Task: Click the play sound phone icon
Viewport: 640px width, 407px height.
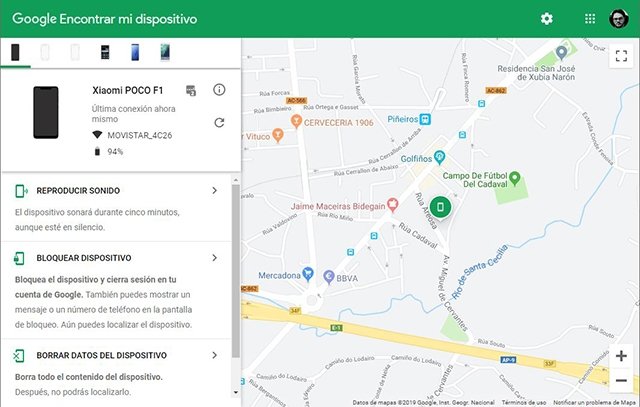Action: (x=21, y=191)
